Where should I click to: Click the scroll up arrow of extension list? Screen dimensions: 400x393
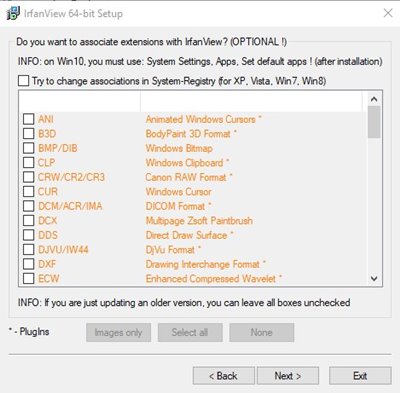(x=374, y=99)
